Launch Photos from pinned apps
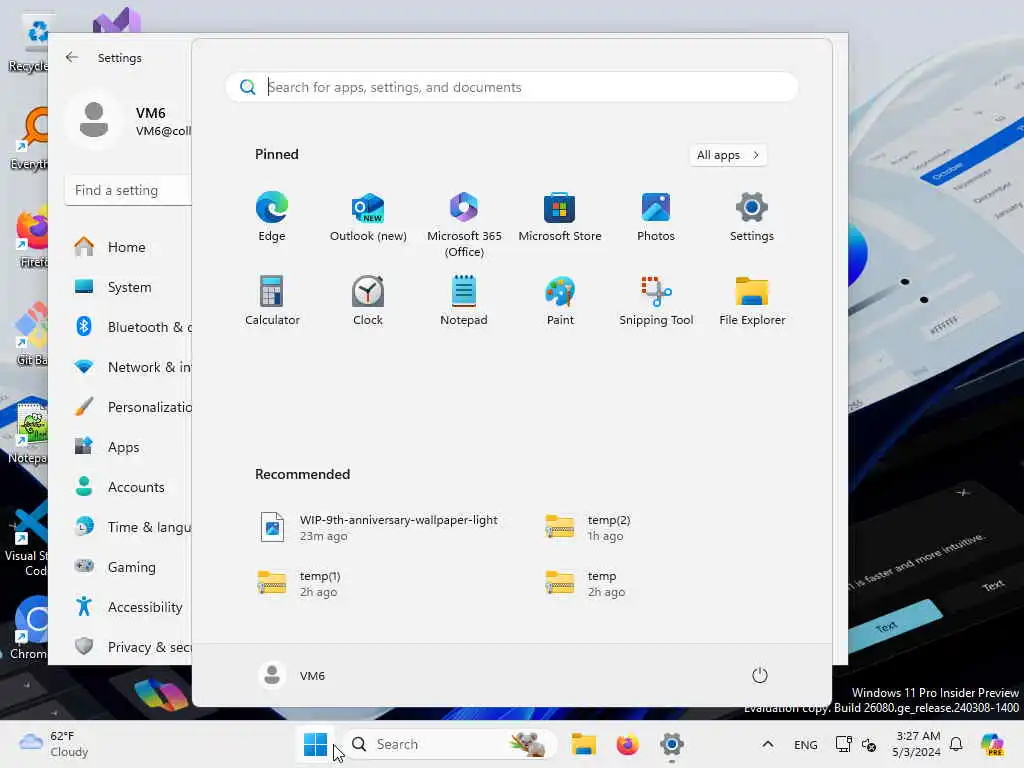This screenshot has width=1024, height=768. [x=656, y=217]
